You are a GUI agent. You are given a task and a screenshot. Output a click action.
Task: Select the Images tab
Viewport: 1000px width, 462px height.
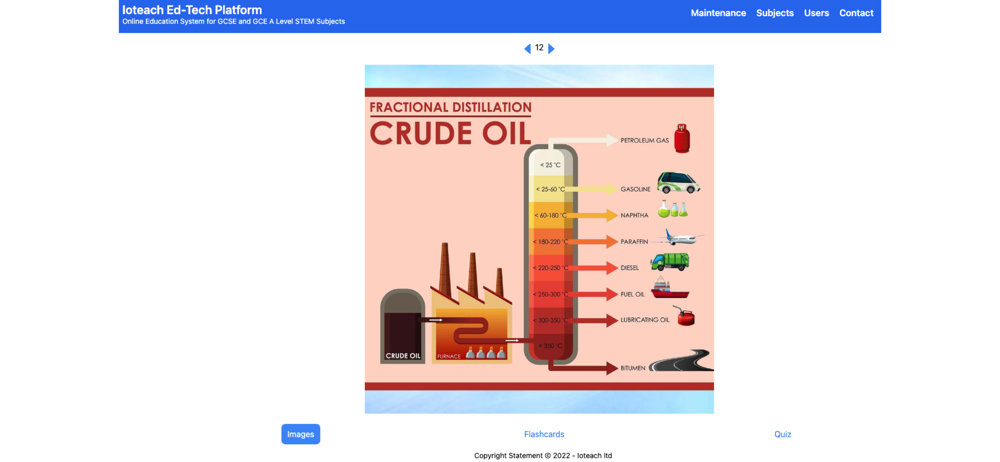[x=300, y=434]
